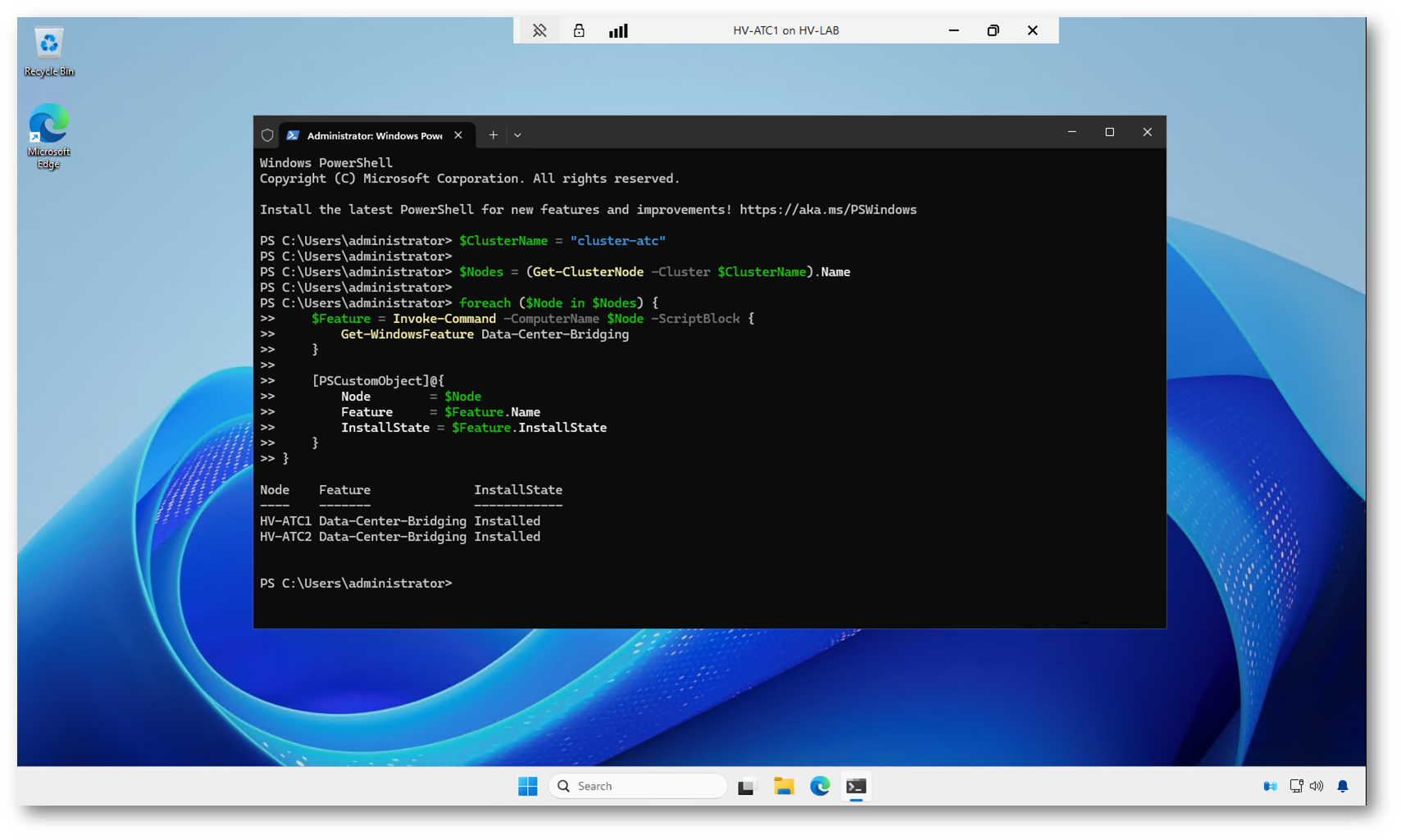Open Task View from the taskbar
The image size is (1401, 840).
(746, 787)
